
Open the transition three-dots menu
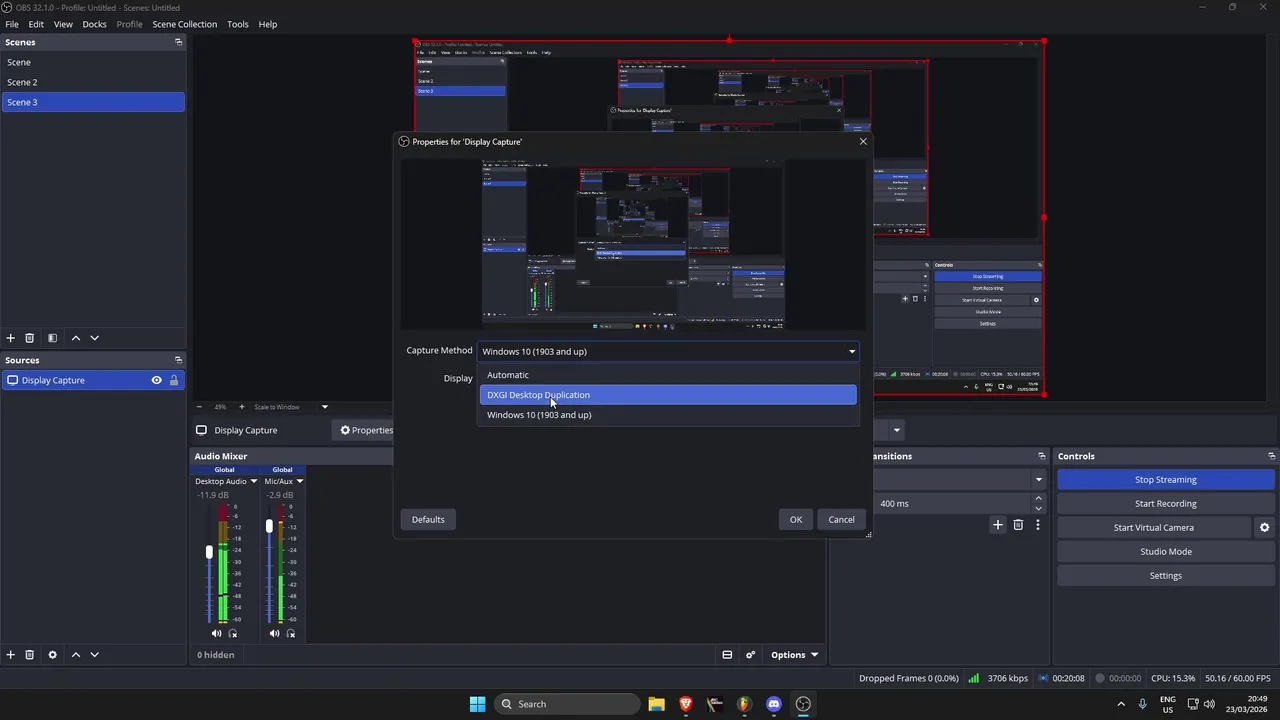(x=1038, y=525)
